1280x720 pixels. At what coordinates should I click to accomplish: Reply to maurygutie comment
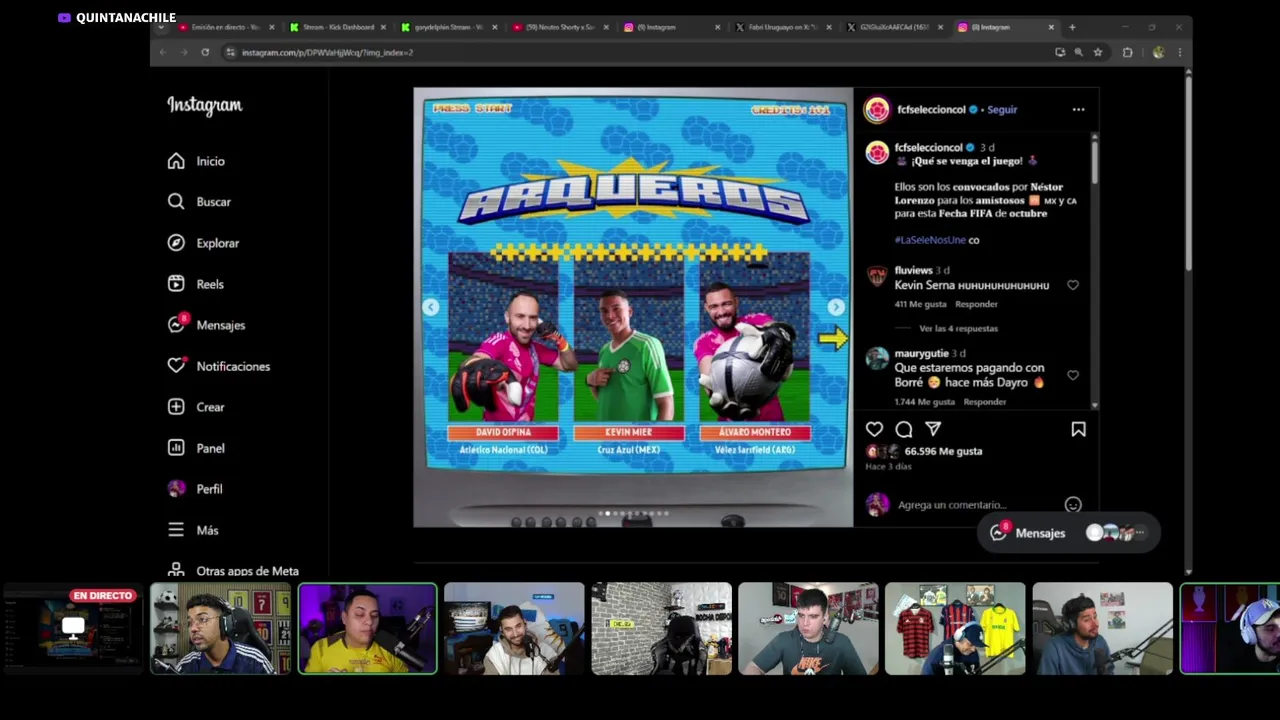click(x=985, y=402)
